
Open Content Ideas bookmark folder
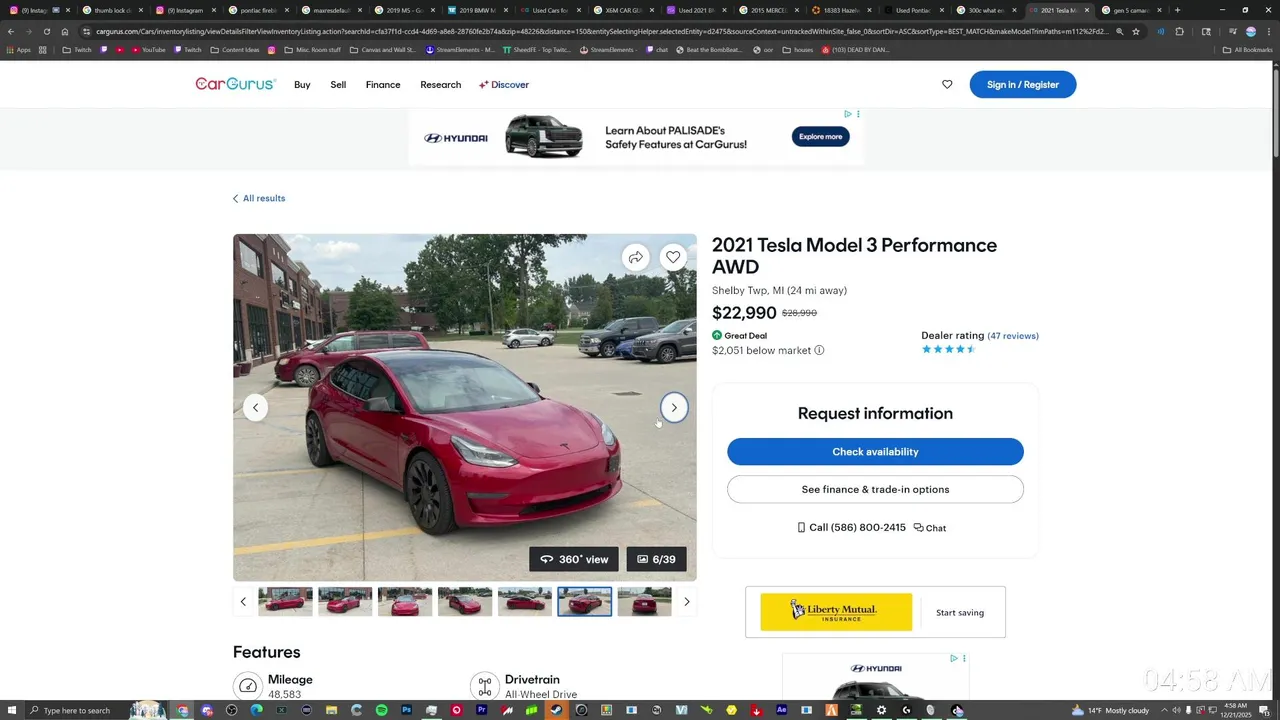pyautogui.click(x=235, y=49)
